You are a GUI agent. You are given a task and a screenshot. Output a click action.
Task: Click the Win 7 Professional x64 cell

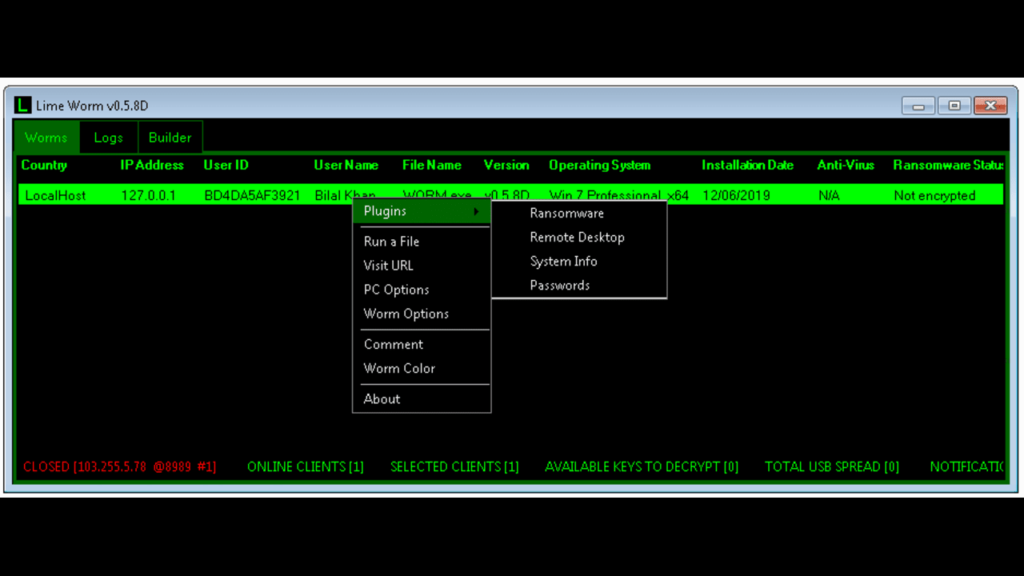coord(618,195)
